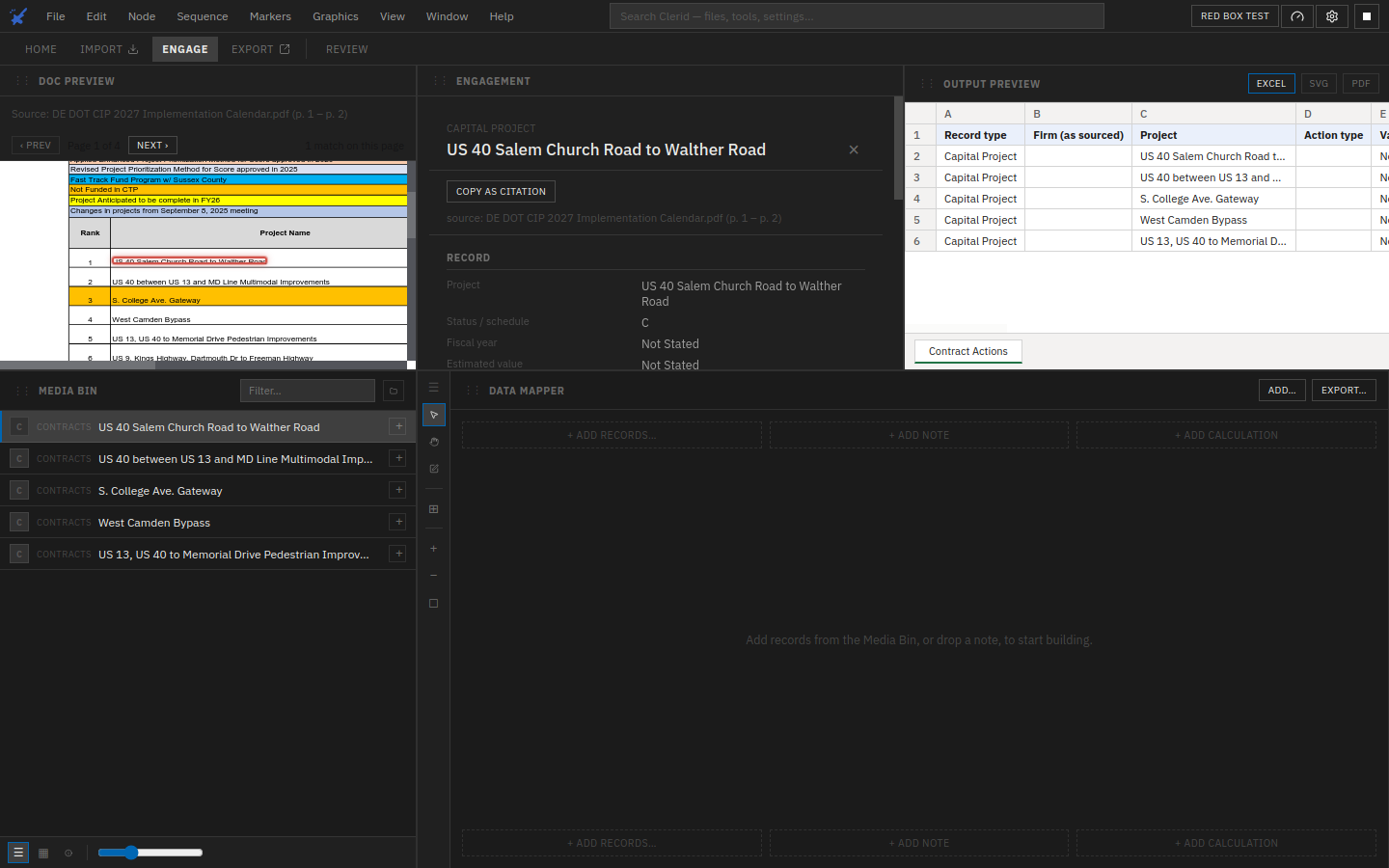This screenshot has width=1389, height=868.
Task: Add S. College Ave. Gateway record
Action: point(398,490)
